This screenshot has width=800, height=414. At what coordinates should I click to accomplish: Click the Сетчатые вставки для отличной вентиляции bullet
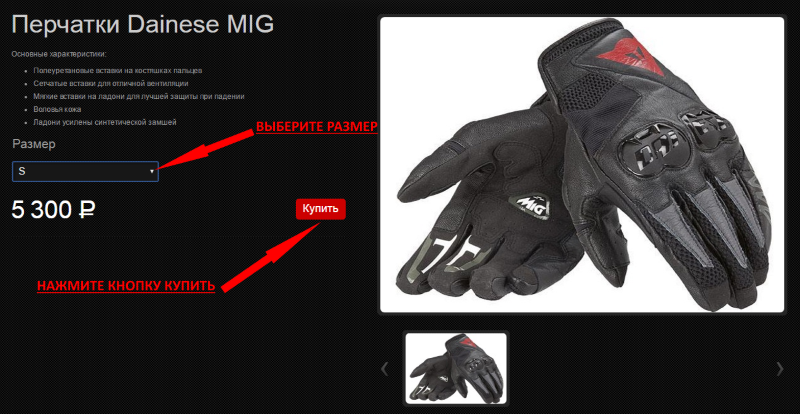coord(111,83)
